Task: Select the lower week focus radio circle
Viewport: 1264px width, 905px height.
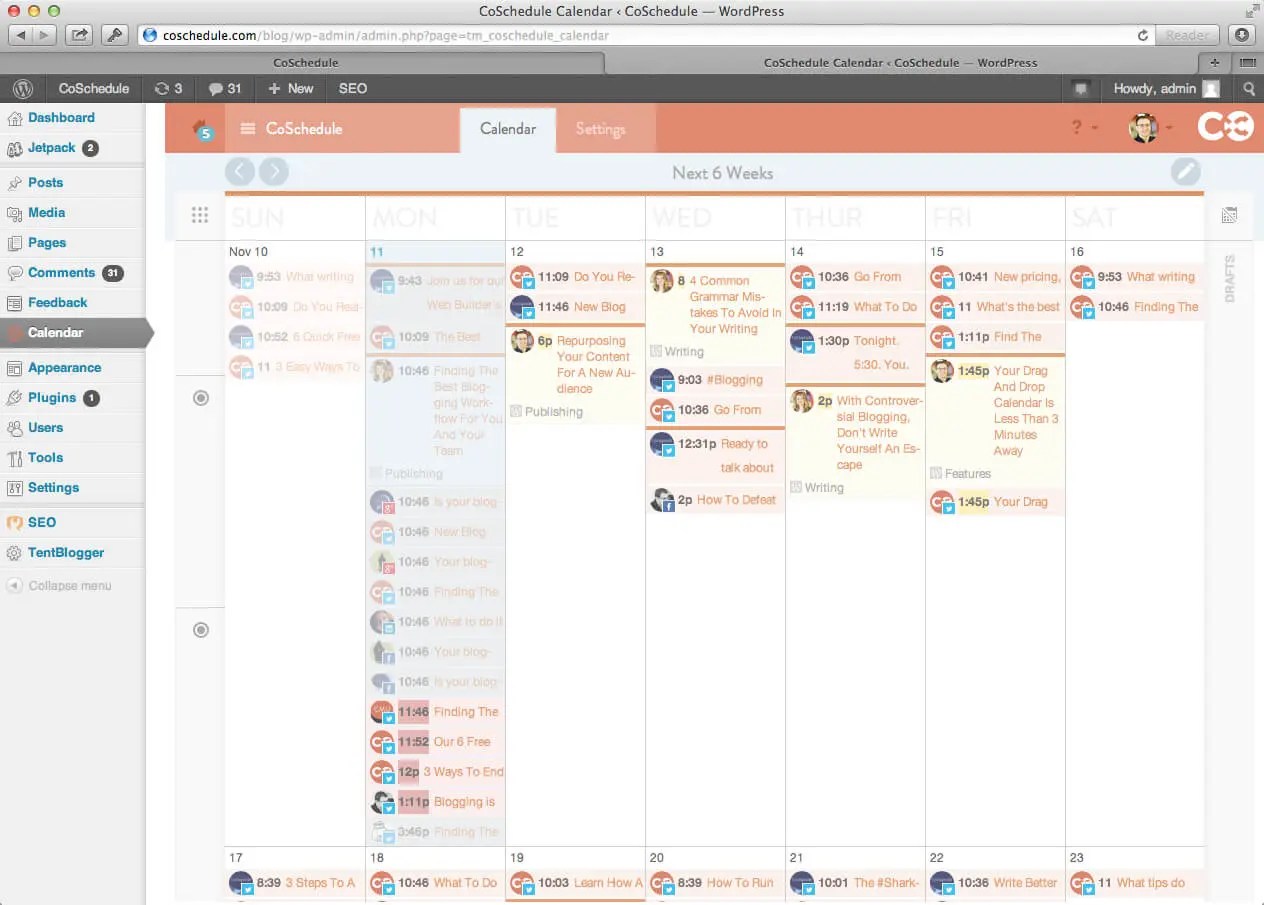Action: pyautogui.click(x=200, y=629)
